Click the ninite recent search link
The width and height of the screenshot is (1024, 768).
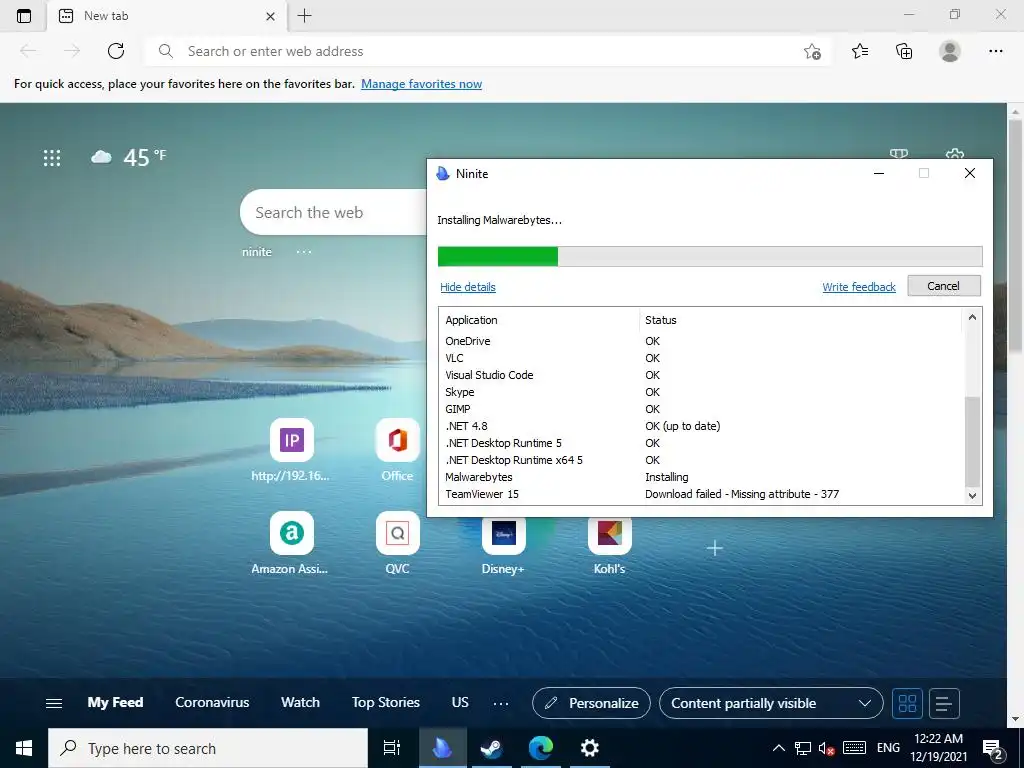257,252
